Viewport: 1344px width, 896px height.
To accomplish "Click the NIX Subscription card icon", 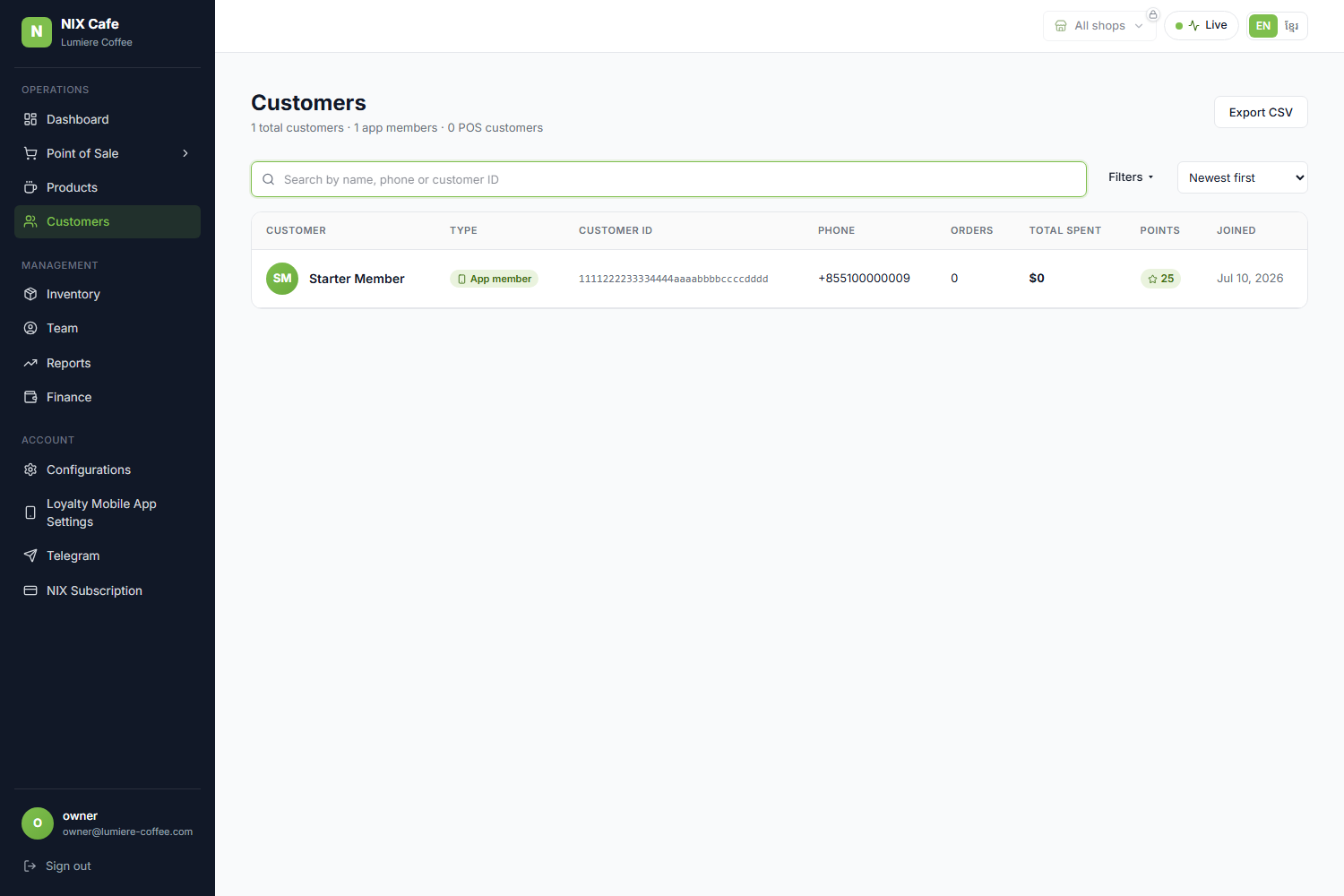I will 30,590.
